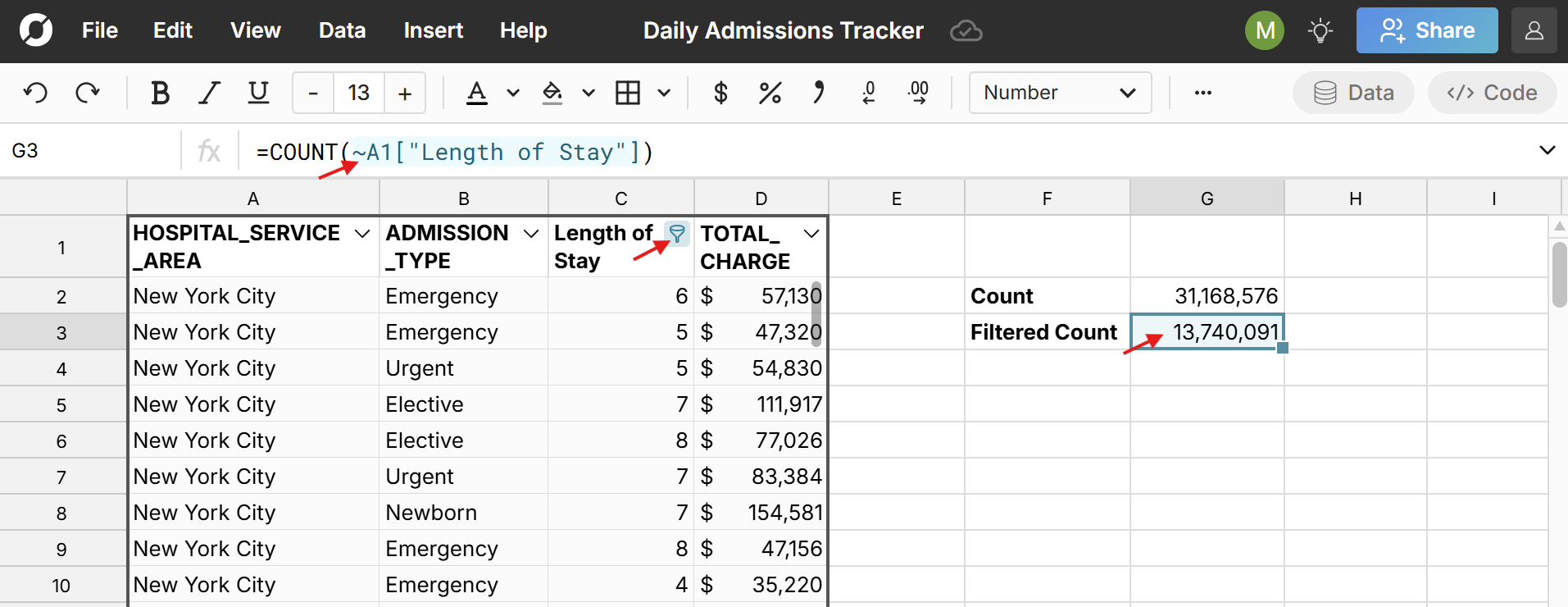Decrease decimal places icon
Image resolution: width=1568 pixels, height=607 pixels.
pos(869,93)
